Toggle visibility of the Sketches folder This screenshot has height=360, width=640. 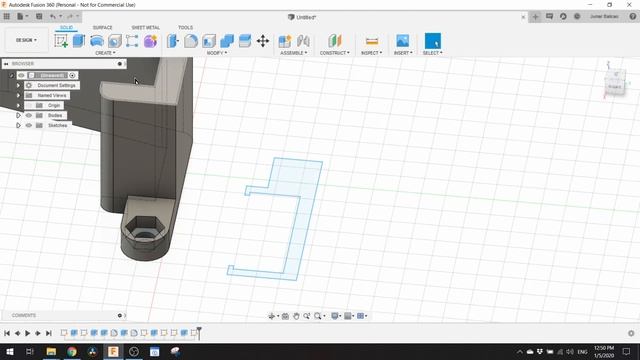point(29,125)
